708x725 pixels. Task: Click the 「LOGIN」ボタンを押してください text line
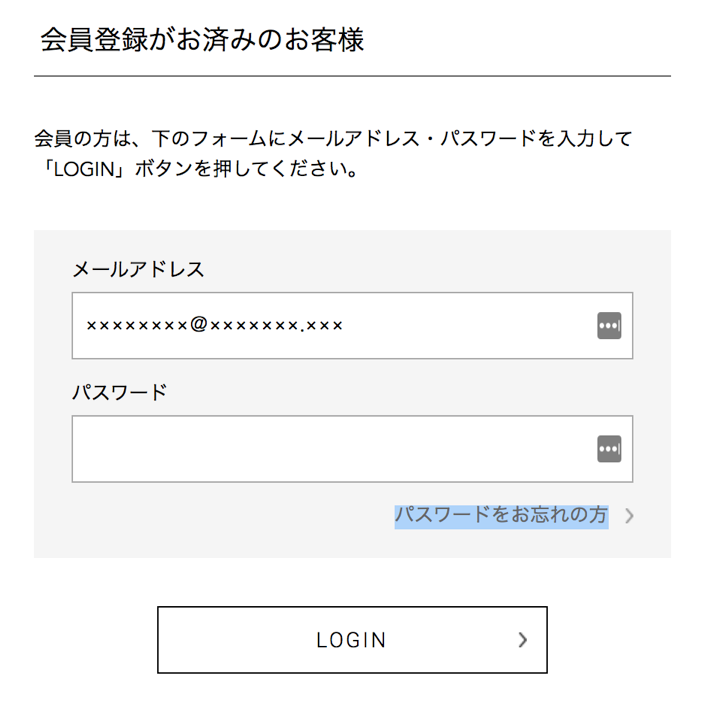pyautogui.click(x=198, y=169)
